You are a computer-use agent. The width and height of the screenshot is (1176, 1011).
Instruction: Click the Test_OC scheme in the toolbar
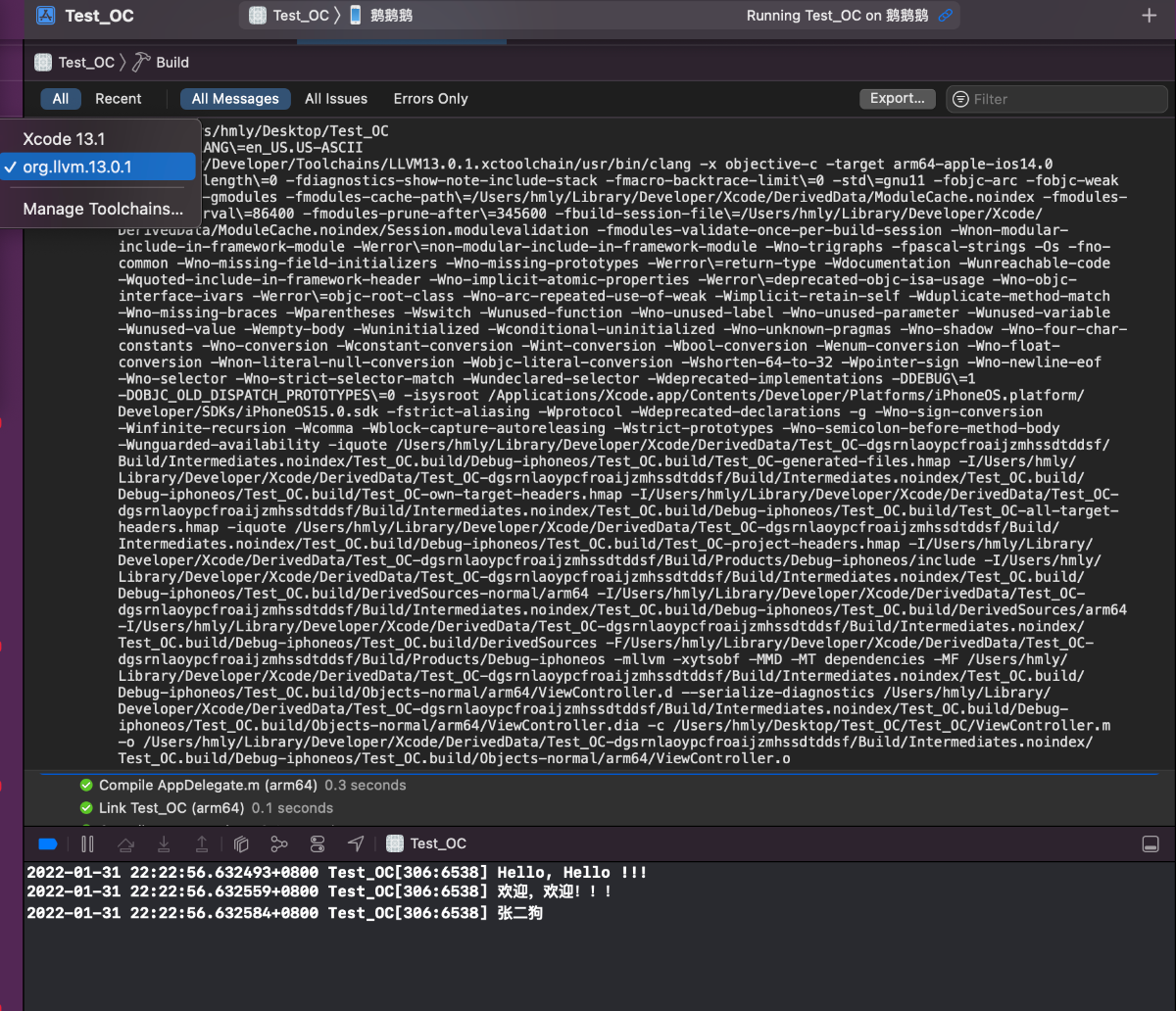(x=289, y=15)
